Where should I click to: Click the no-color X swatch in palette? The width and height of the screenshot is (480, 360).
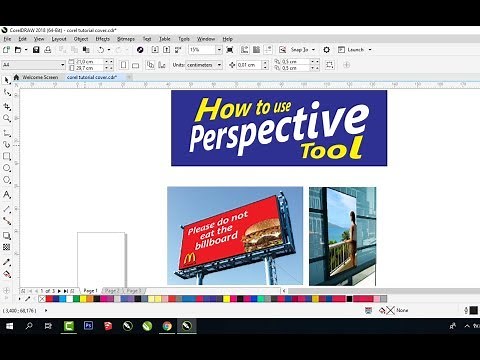click(42, 299)
